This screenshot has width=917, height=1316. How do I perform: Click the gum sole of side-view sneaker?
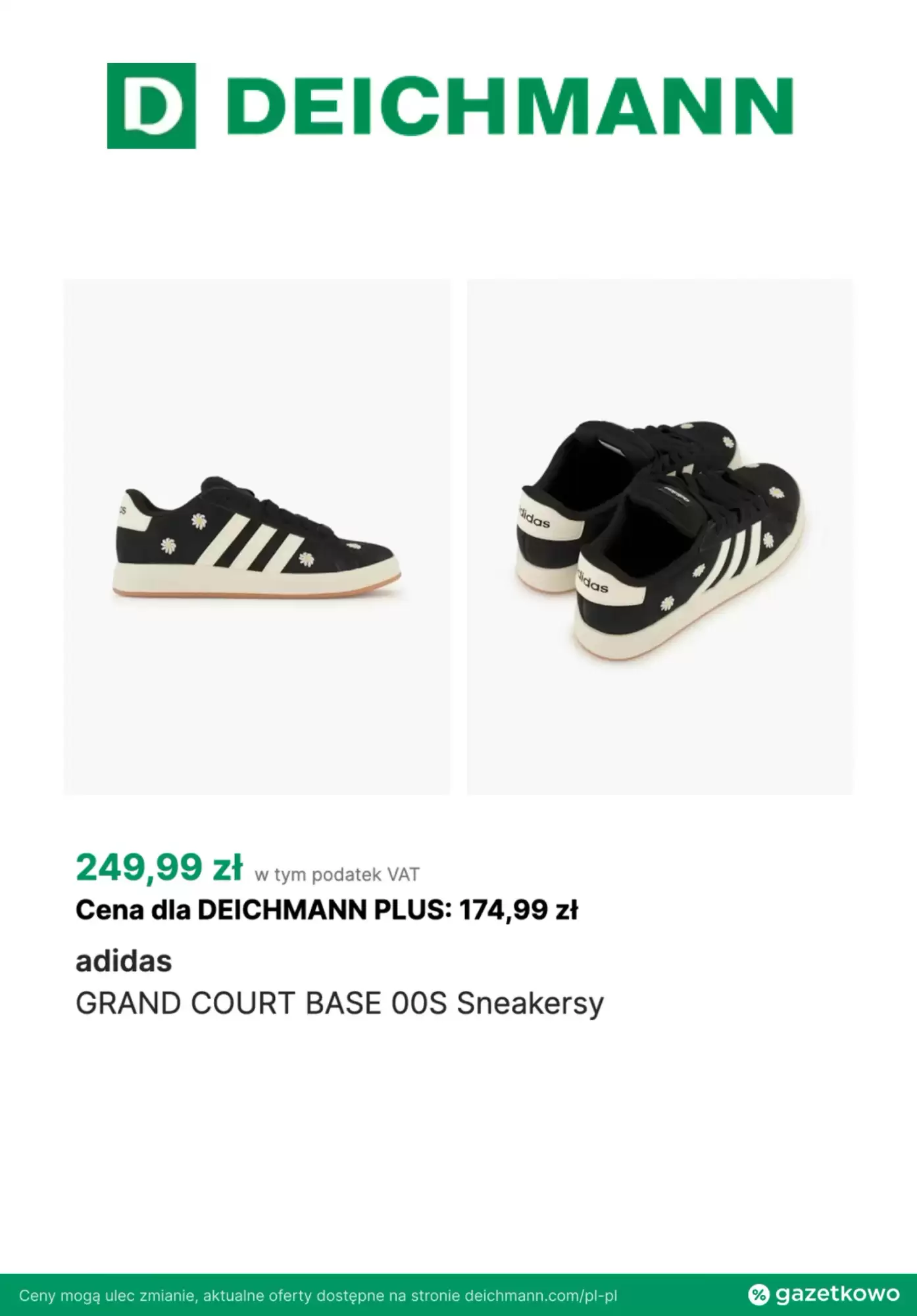(x=257, y=594)
